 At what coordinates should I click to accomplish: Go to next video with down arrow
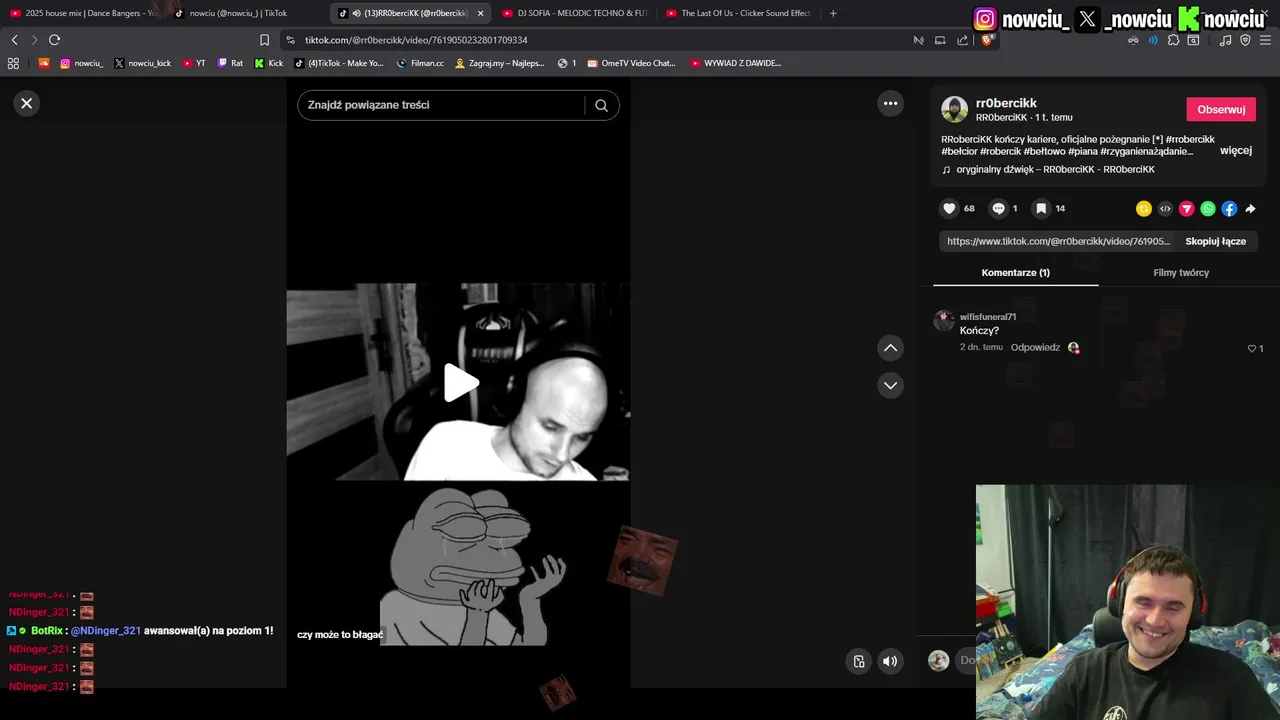pyautogui.click(x=890, y=385)
